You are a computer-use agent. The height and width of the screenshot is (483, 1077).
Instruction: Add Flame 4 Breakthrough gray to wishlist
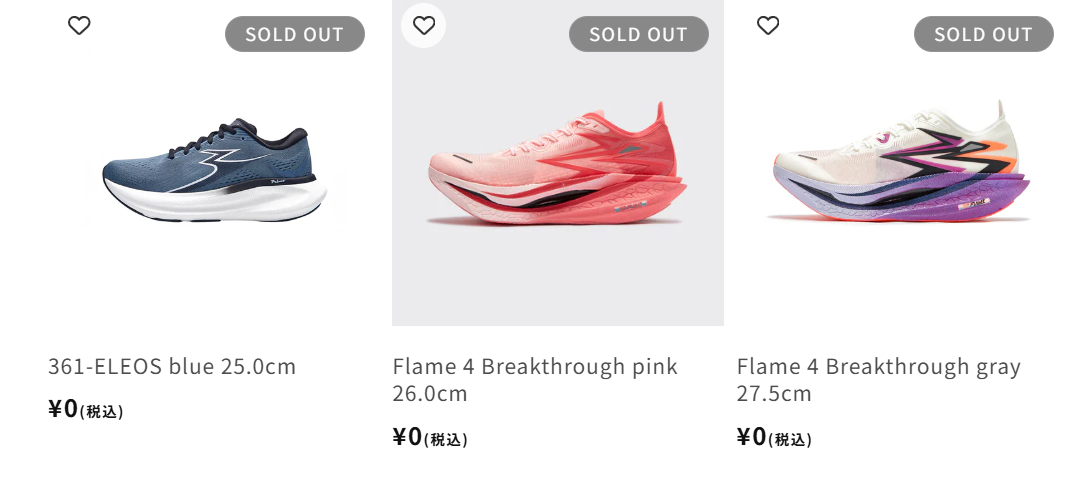768,26
